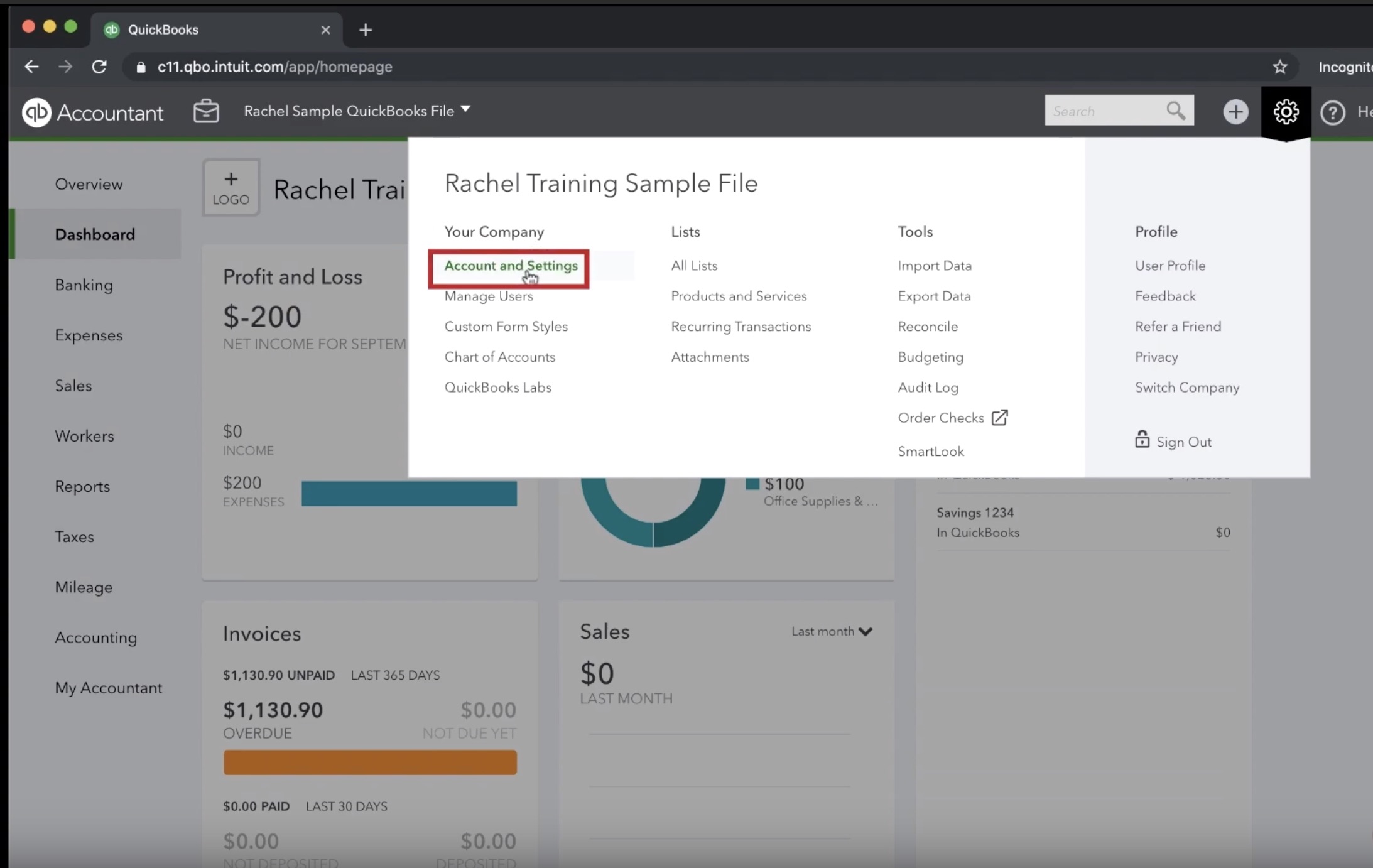Click the Savings 1234 account row
The height and width of the screenshot is (868, 1373).
click(1083, 523)
